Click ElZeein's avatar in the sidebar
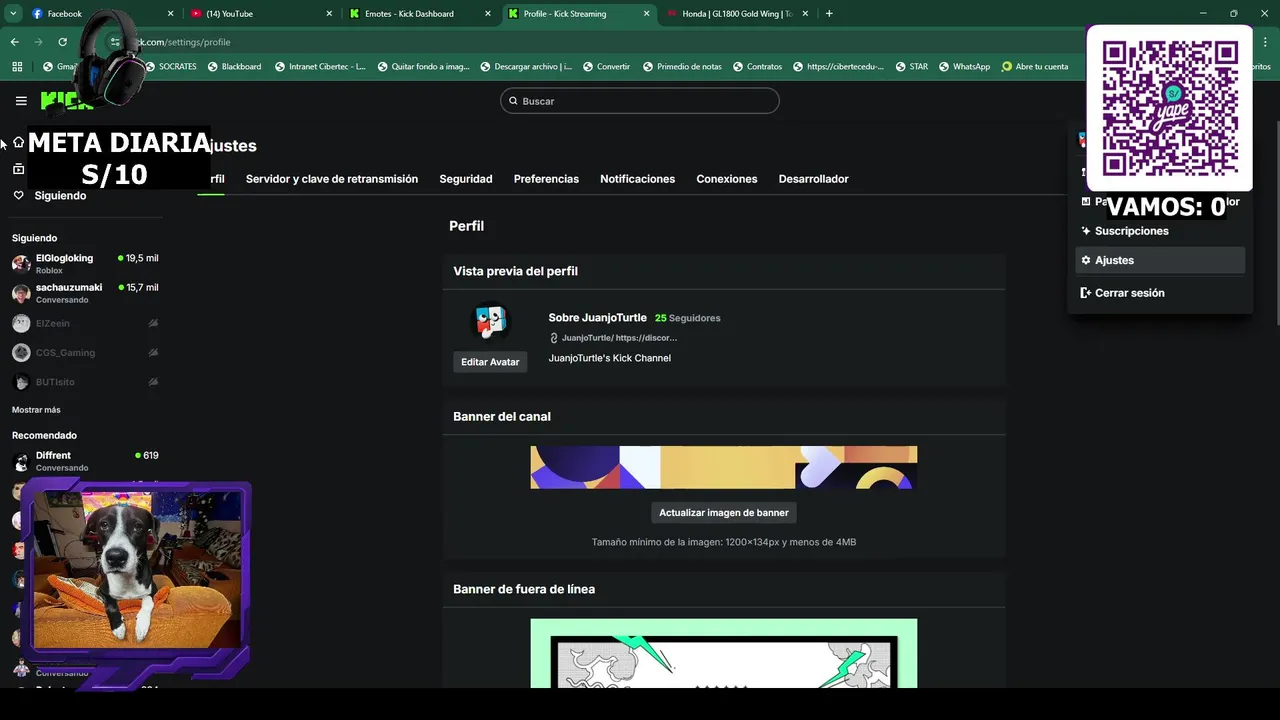 21,323
